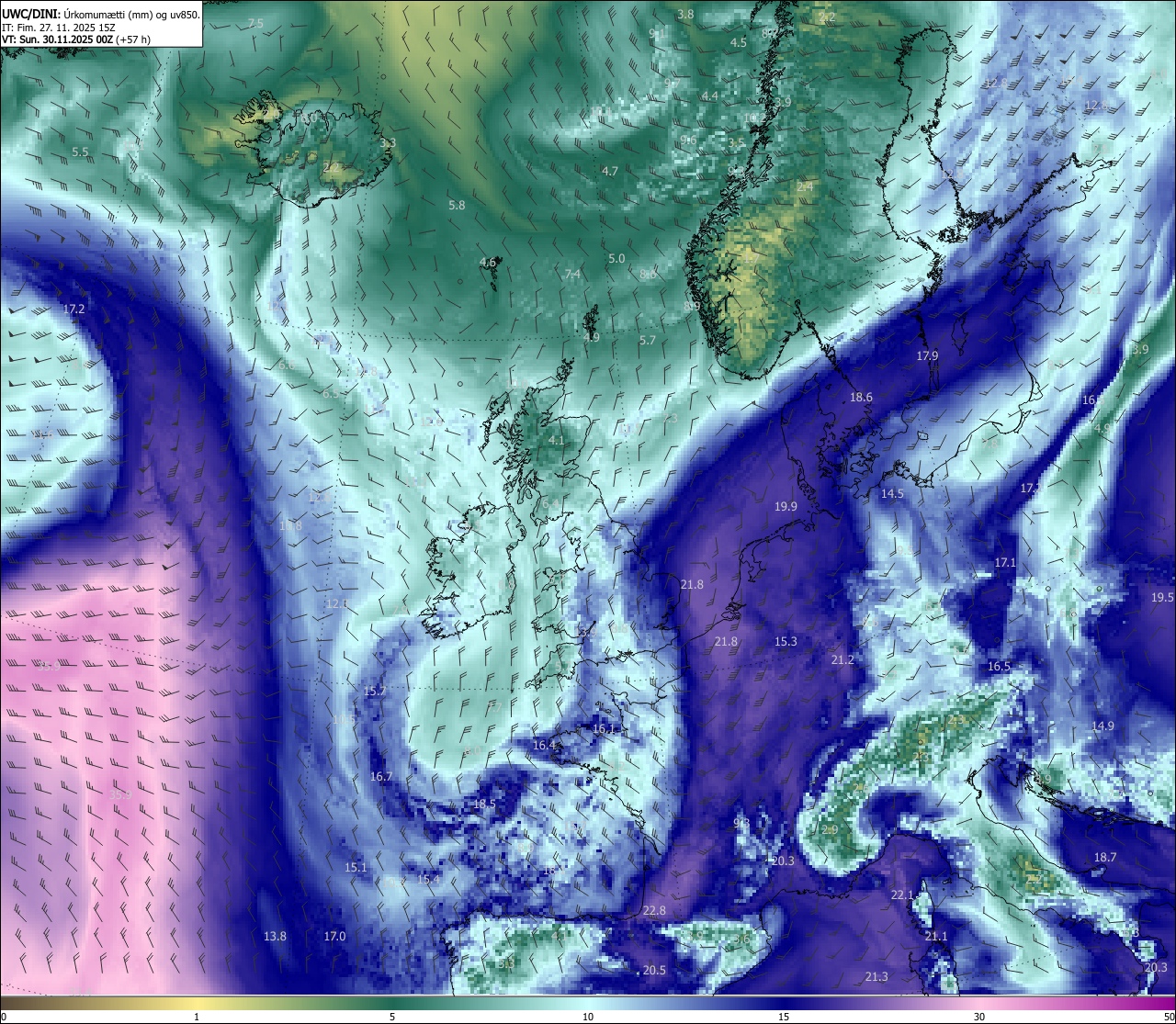The height and width of the screenshot is (1024, 1176).
Task: Click the 30 tick on the color scale
Action: pyautogui.click(x=979, y=1017)
